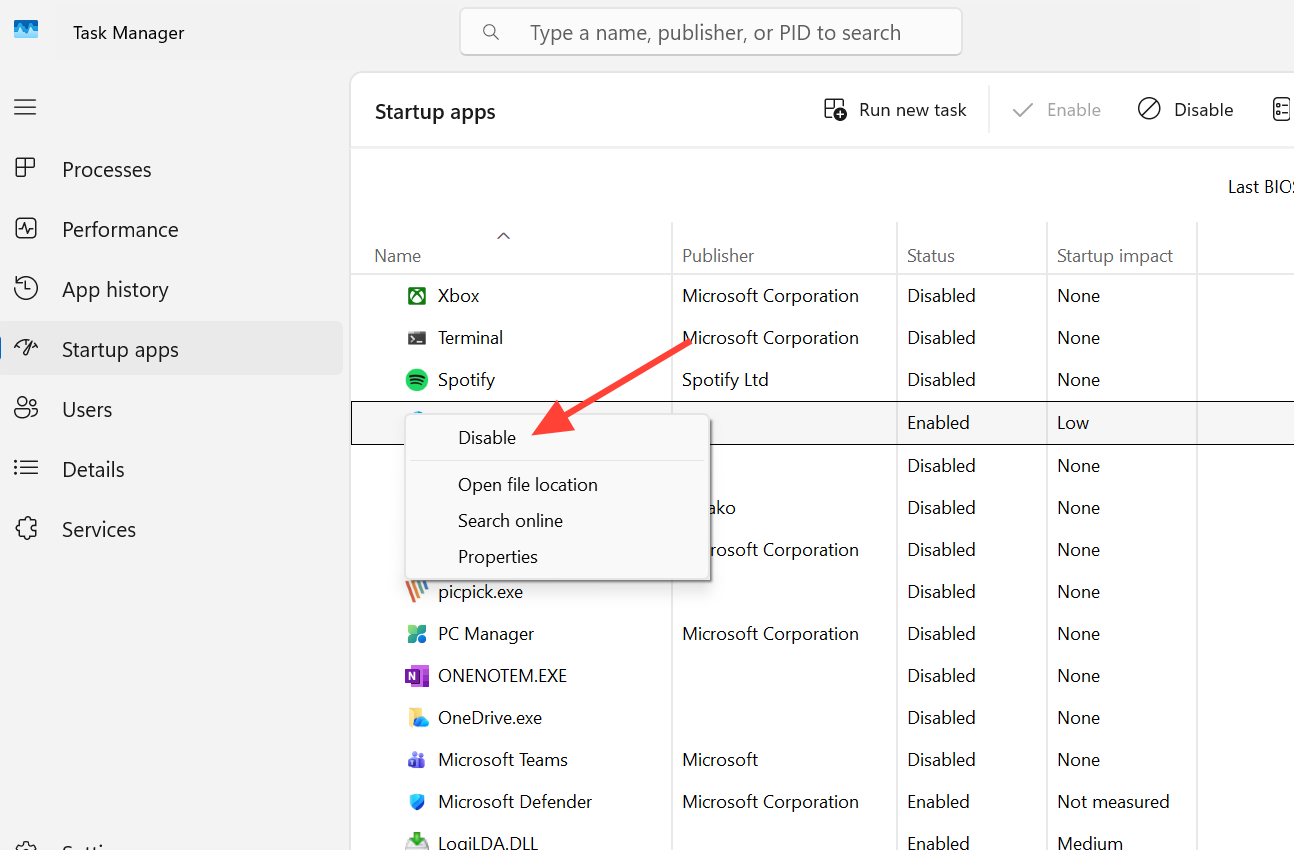
Task: Click the ONENOTEM.EXE OneNote icon
Action: 417,676
